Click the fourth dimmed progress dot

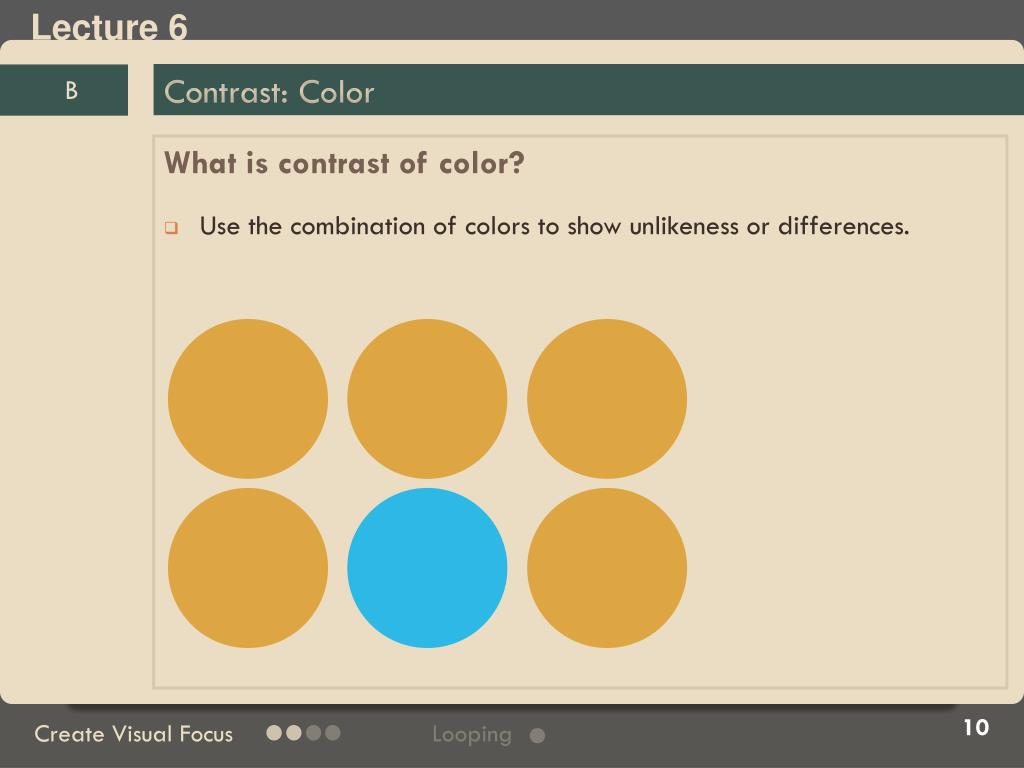[332, 733]
